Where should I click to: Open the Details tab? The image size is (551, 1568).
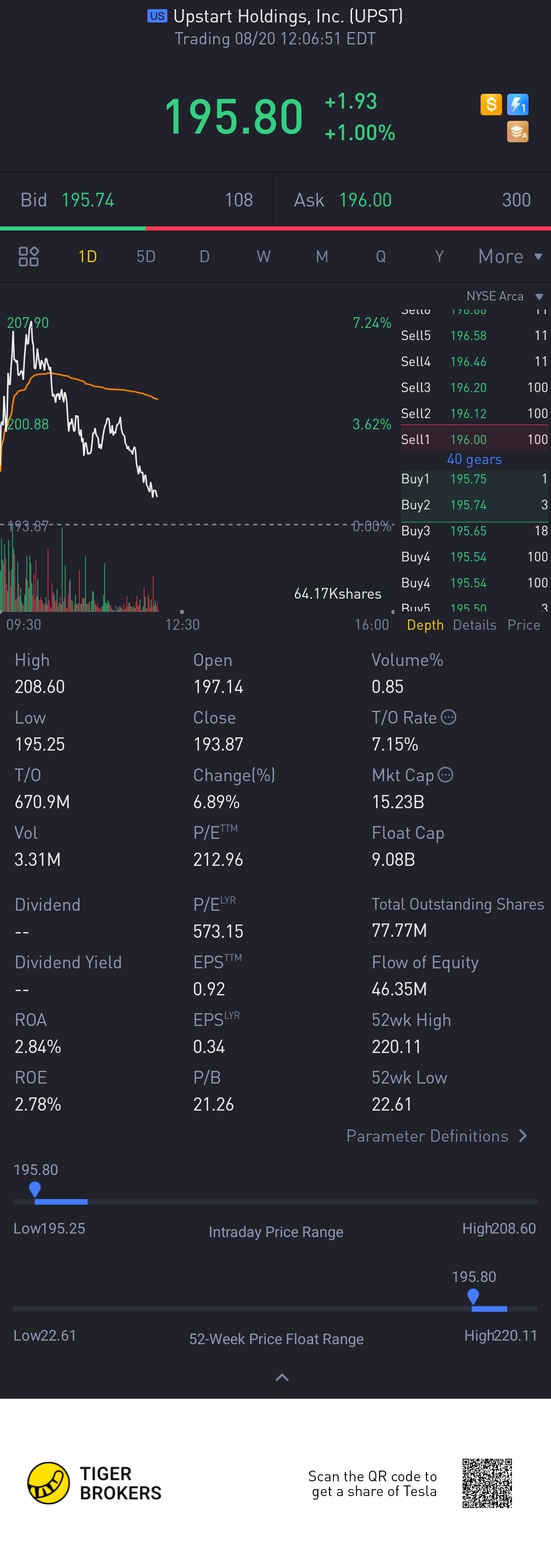click(x=474, y=625)
